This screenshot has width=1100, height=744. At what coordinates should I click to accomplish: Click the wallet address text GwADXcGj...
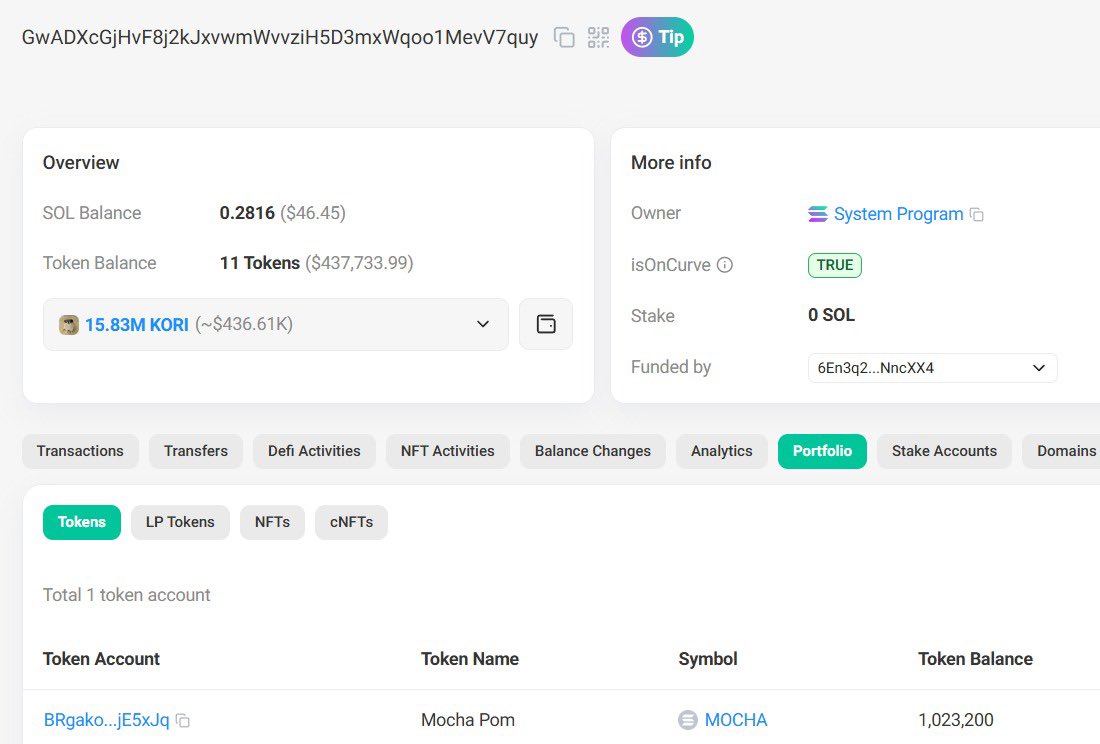(280, 37)
